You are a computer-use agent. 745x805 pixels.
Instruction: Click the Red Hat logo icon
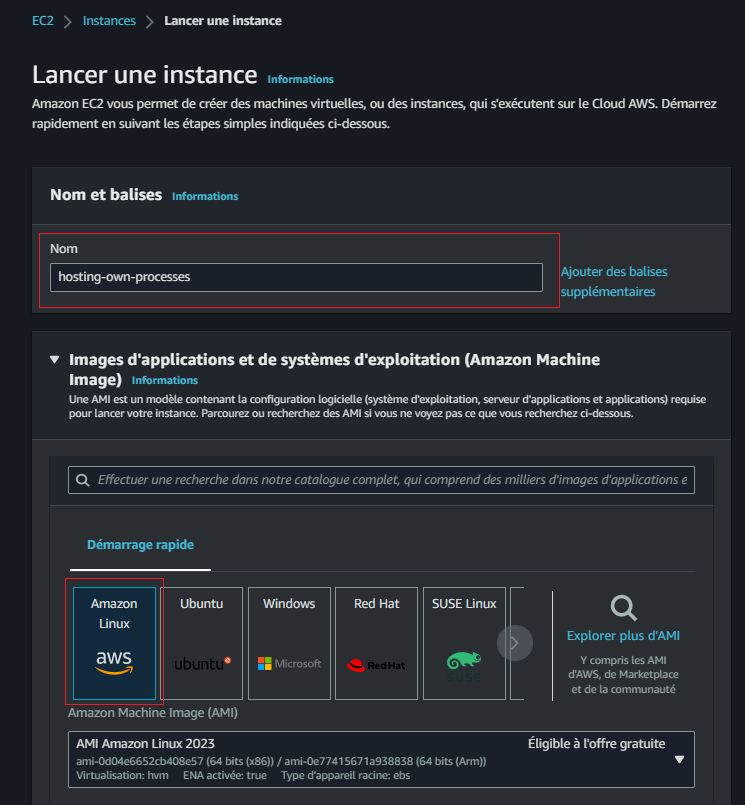(376, 665)
